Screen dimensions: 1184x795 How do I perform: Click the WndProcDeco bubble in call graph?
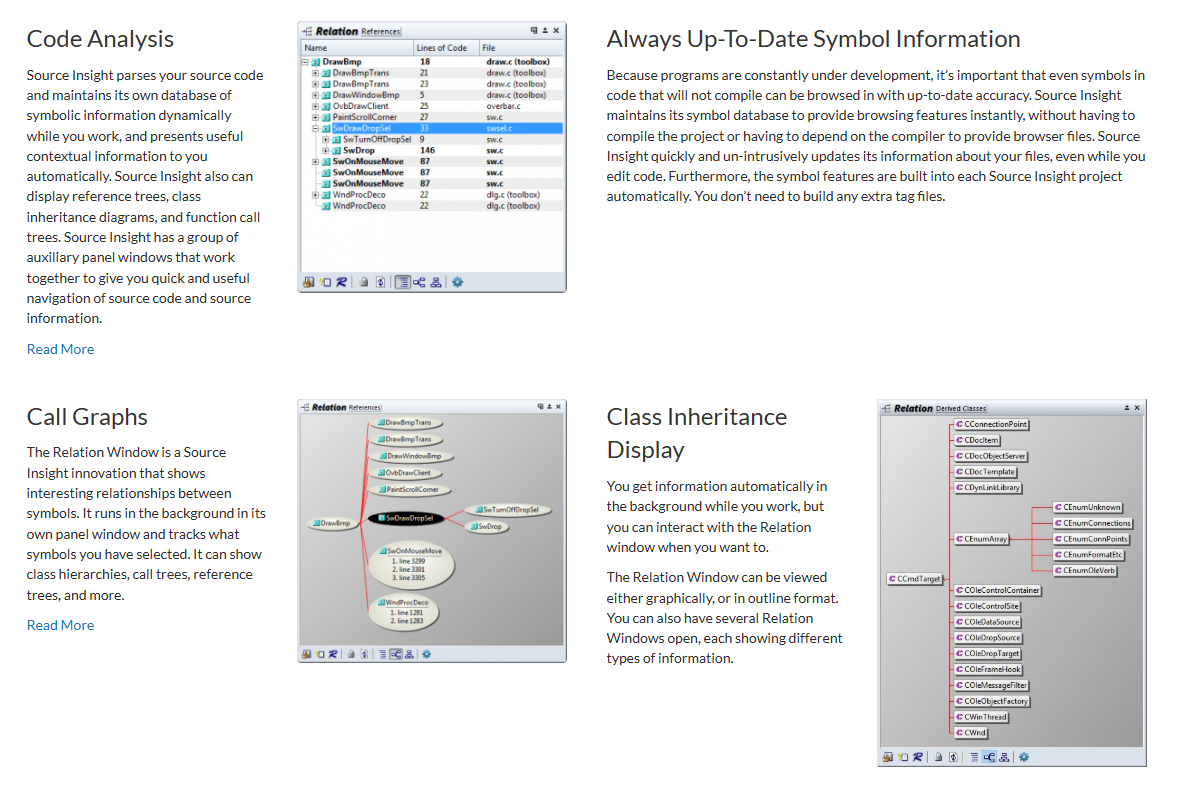pos(406,612)
